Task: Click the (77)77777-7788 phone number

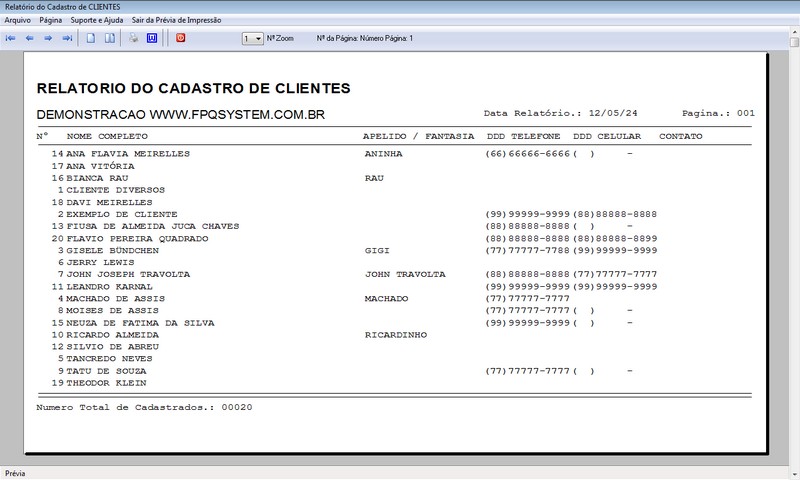Action: click(528, 250)
